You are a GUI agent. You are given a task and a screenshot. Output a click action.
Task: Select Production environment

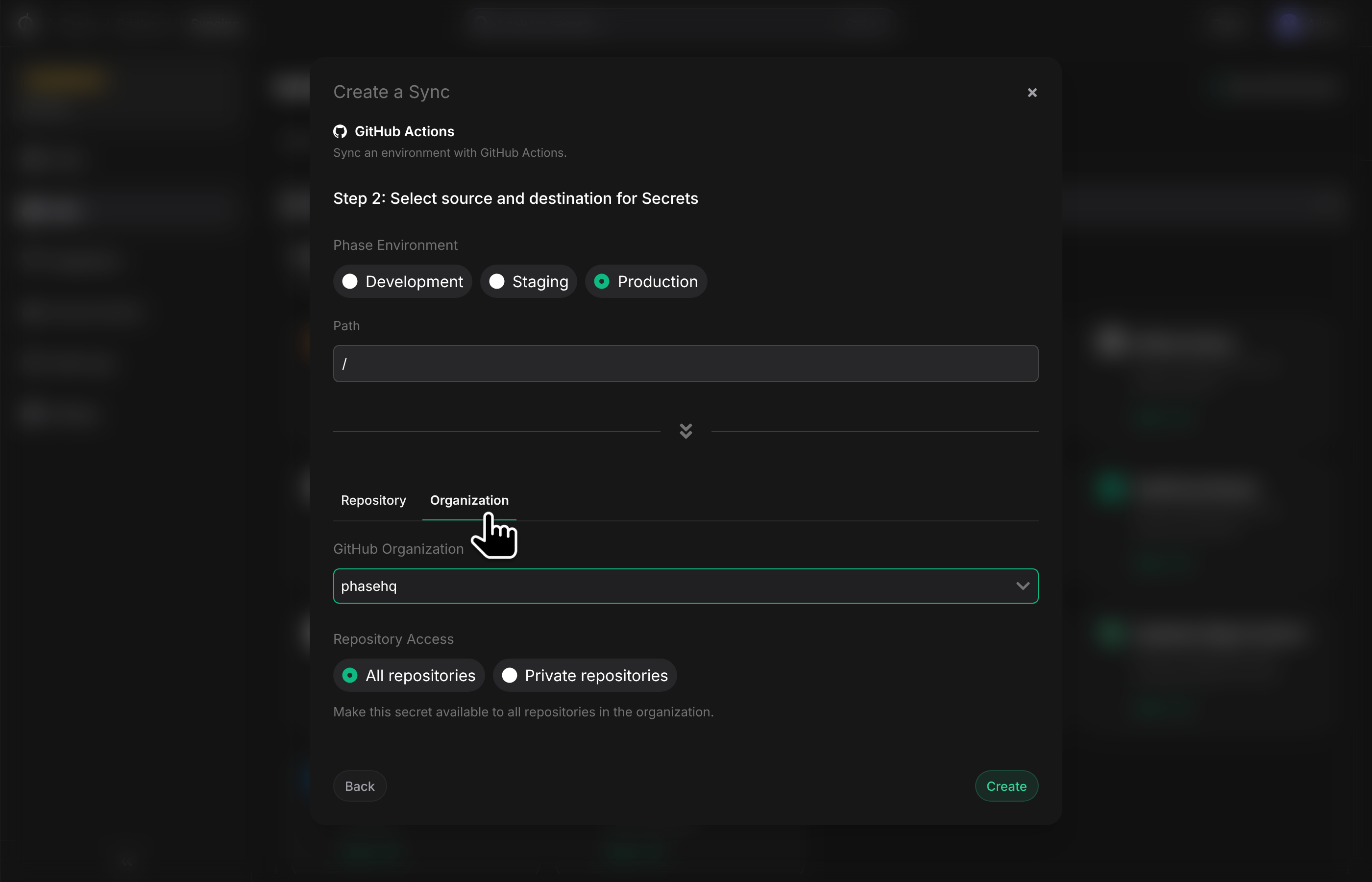(x=646, y=281)
